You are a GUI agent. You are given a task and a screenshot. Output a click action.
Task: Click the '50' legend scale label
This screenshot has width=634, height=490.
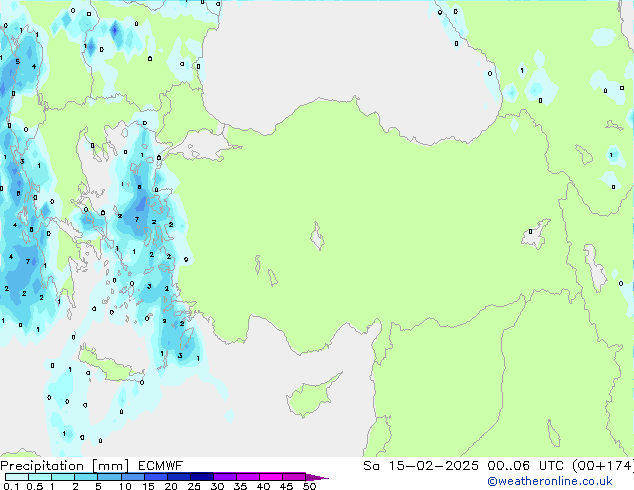tap(309, 486)
